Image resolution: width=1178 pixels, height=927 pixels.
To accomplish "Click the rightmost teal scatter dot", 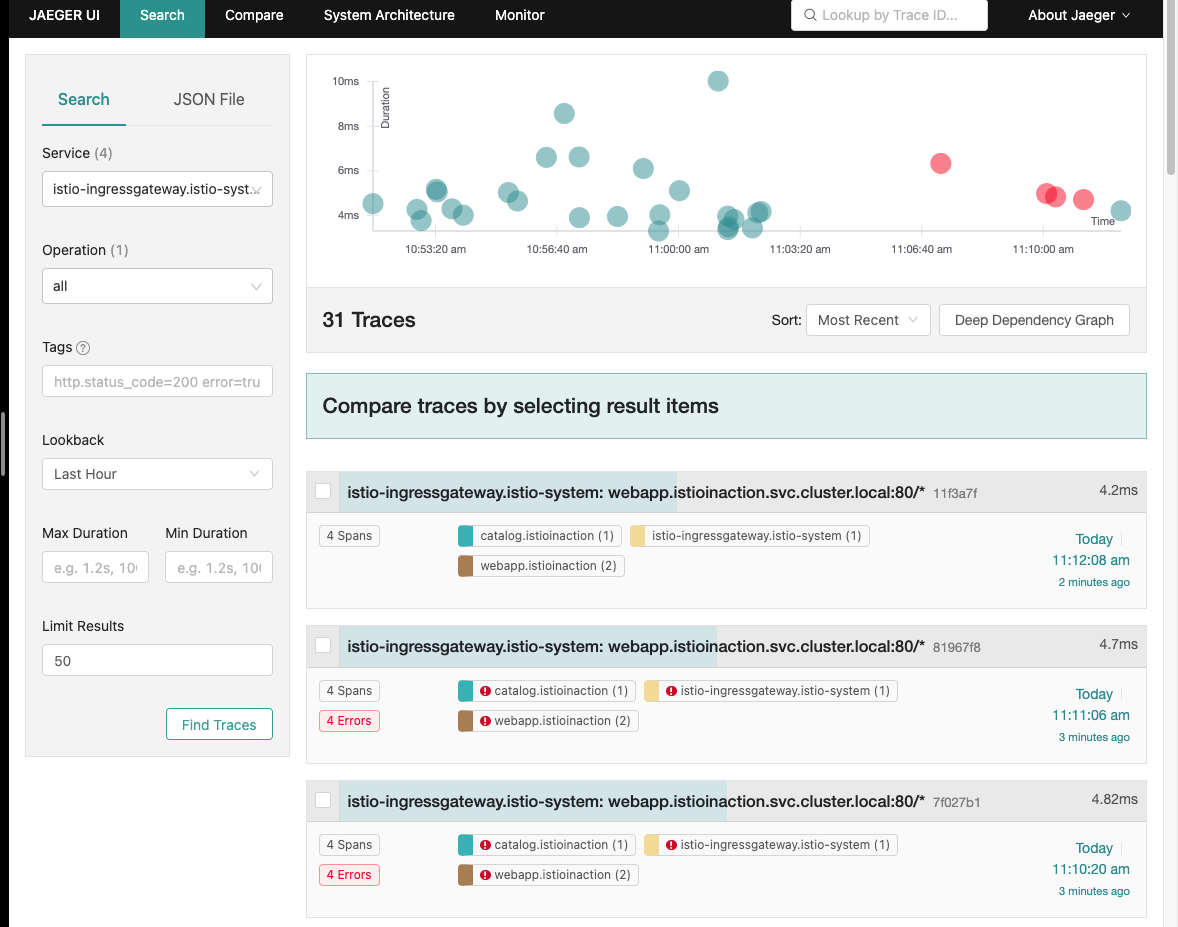I will tap(1121, 211).
